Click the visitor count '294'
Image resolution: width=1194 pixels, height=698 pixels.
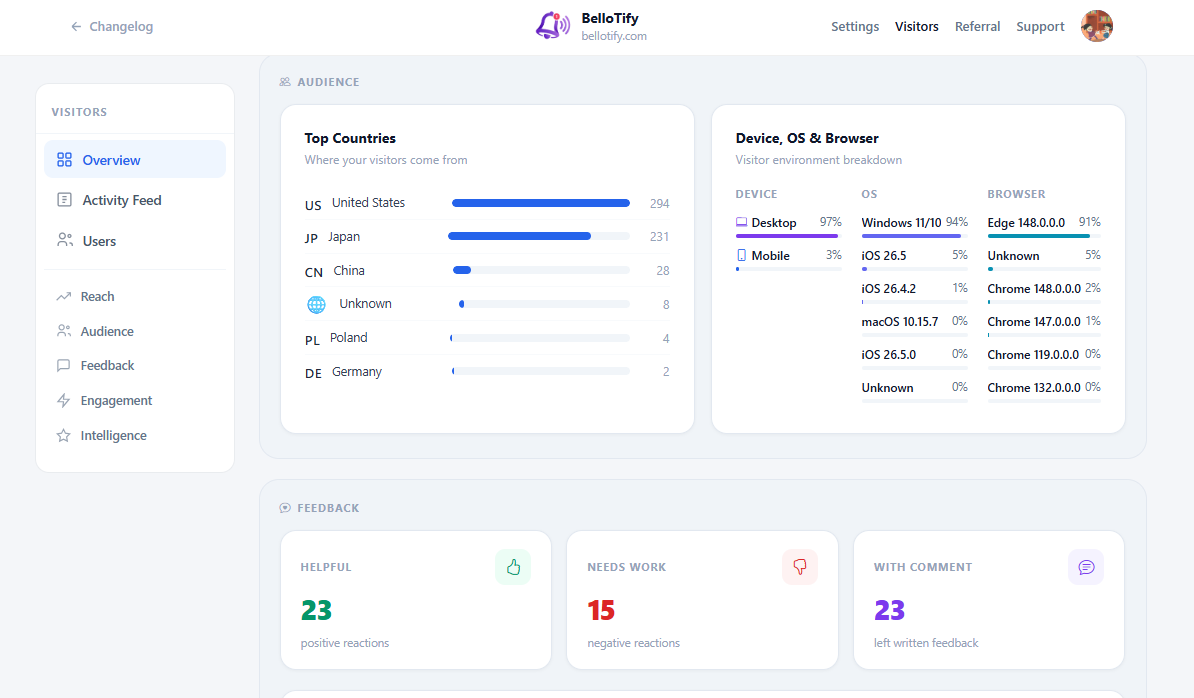point(659,203)
